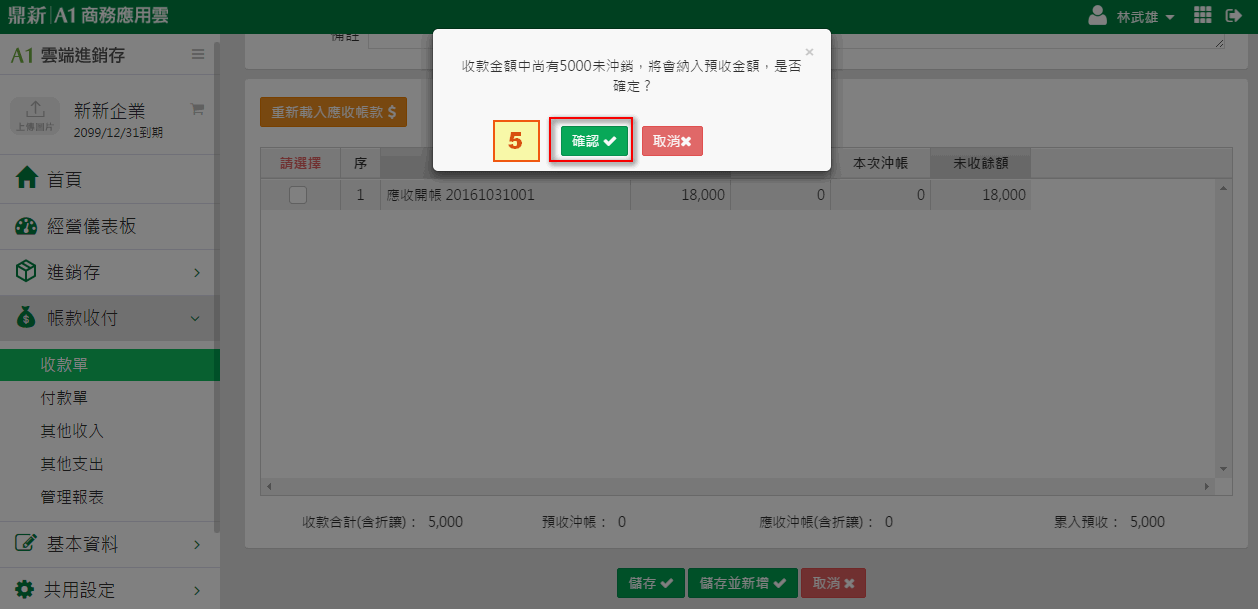Screen dimensions: 1258x609
Task: Click the 進銷存 box icon
Action: coord(27,272)
